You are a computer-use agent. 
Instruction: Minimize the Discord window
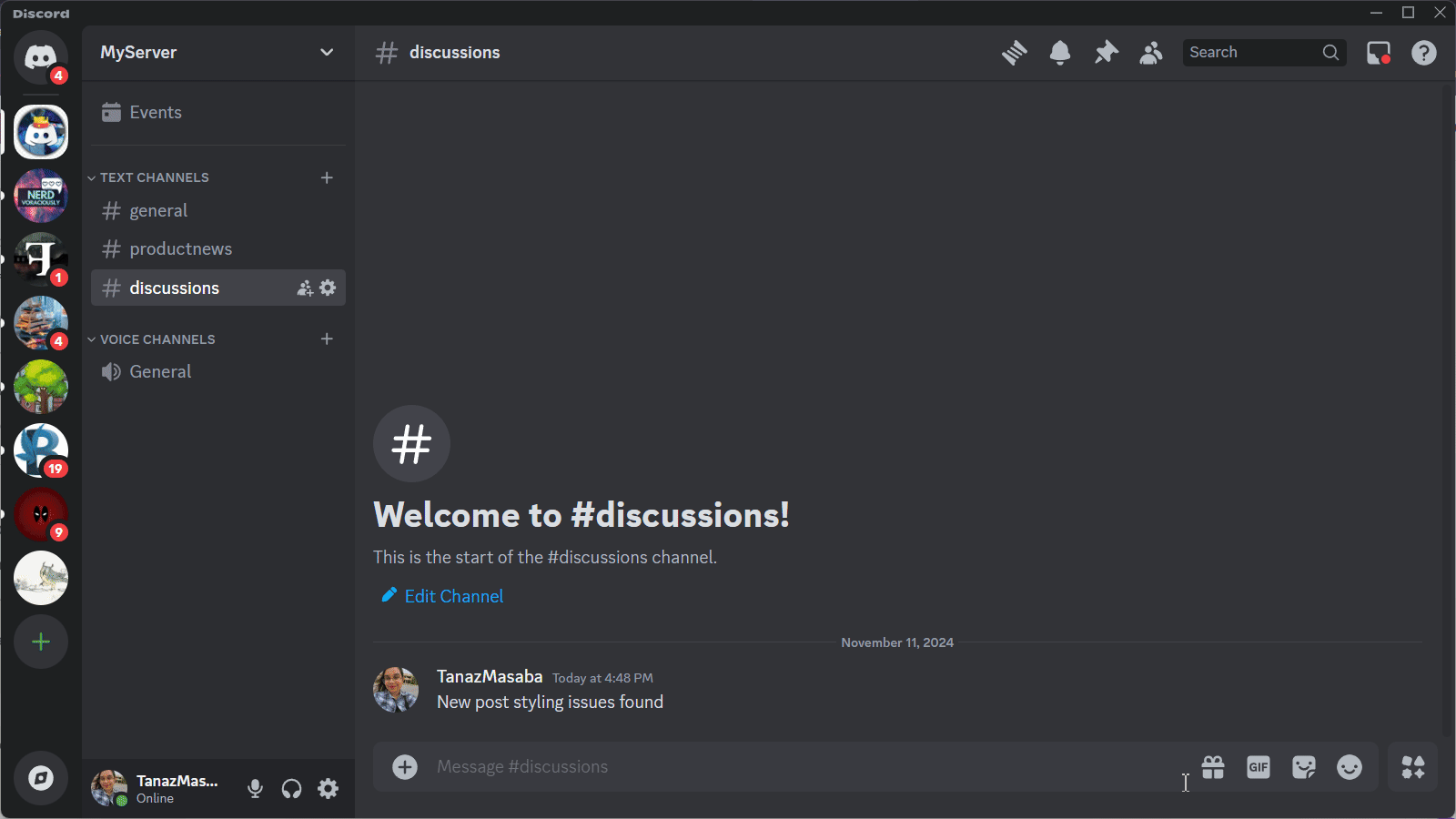click(x=1377, y=13)
